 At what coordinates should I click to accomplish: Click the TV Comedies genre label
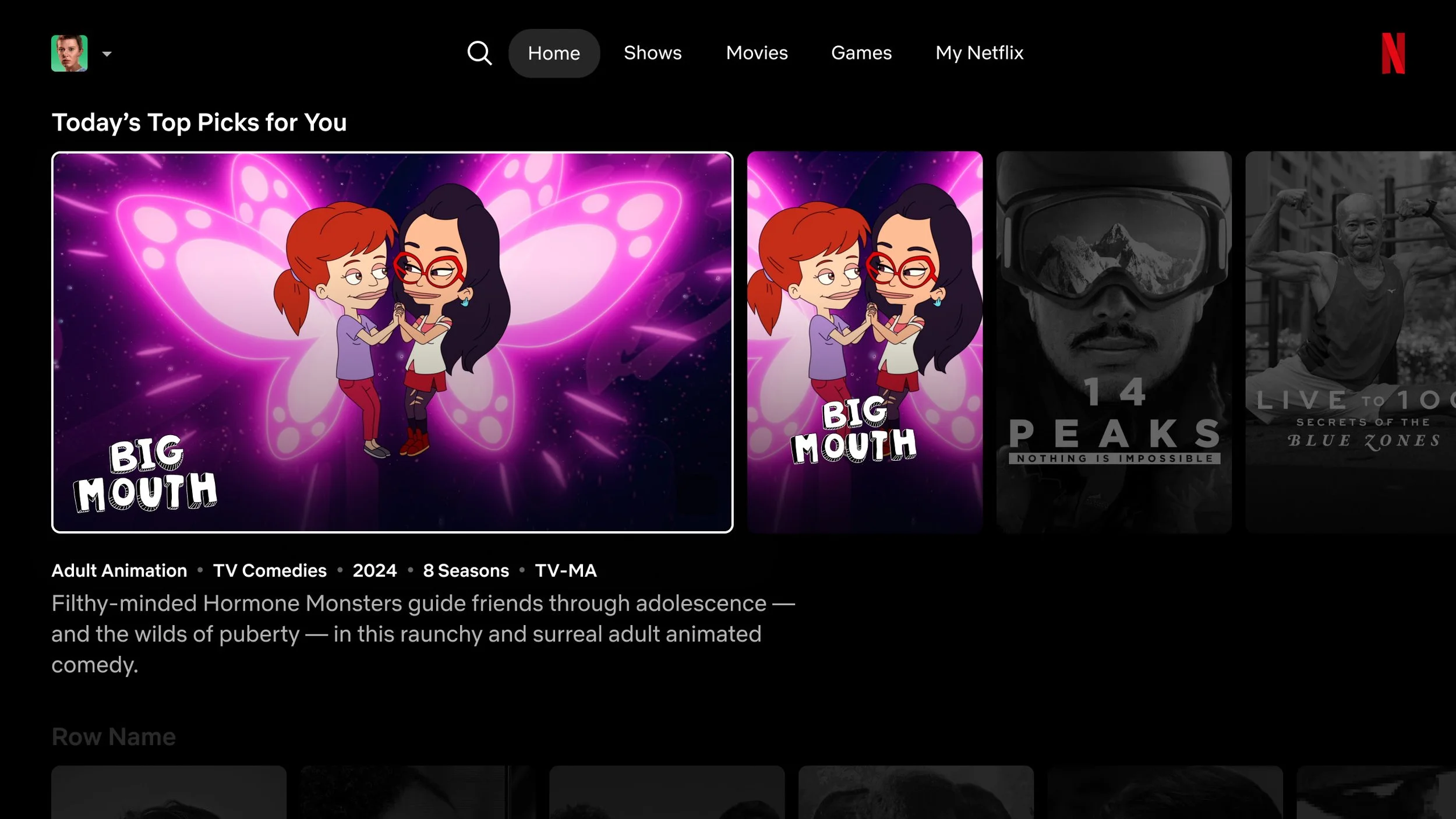[270, 570]
